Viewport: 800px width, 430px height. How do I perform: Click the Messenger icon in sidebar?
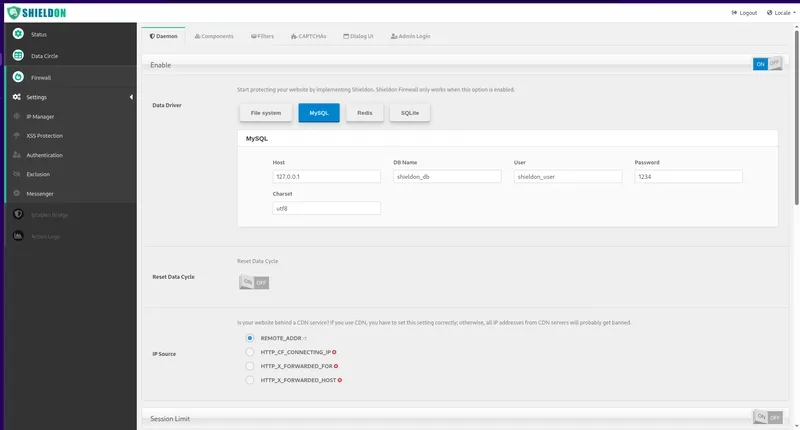point(17,193)
